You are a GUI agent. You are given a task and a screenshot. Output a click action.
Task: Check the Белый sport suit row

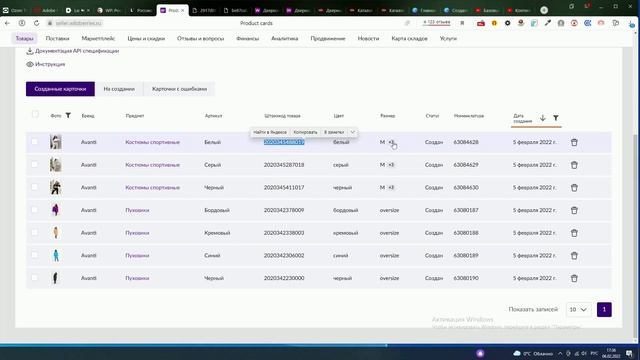(x=34, y=142)
